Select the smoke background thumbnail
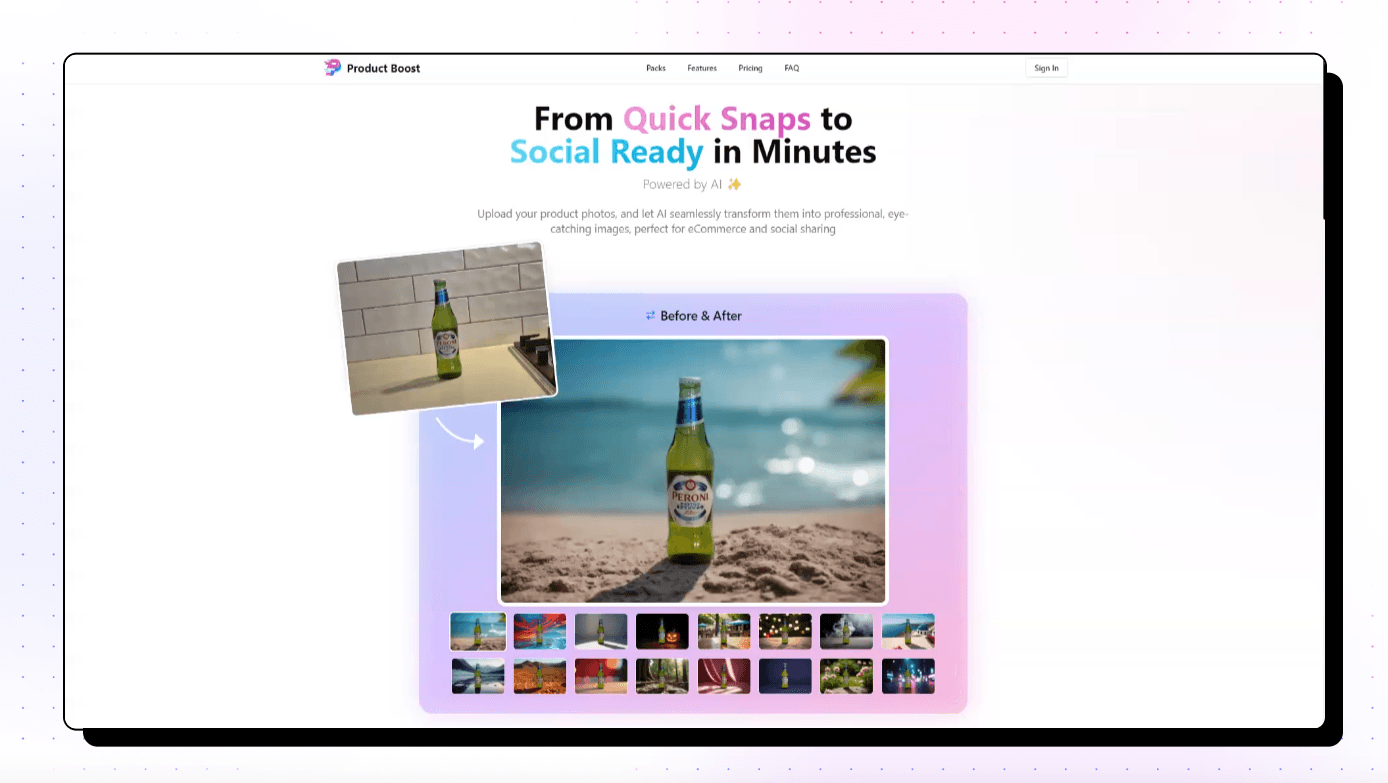1388x783 pixels. 846,632
